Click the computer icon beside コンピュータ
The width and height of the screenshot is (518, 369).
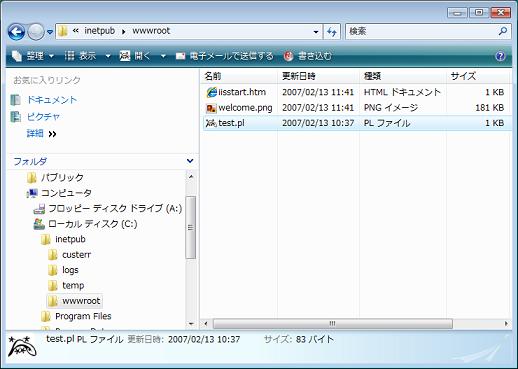32,193
